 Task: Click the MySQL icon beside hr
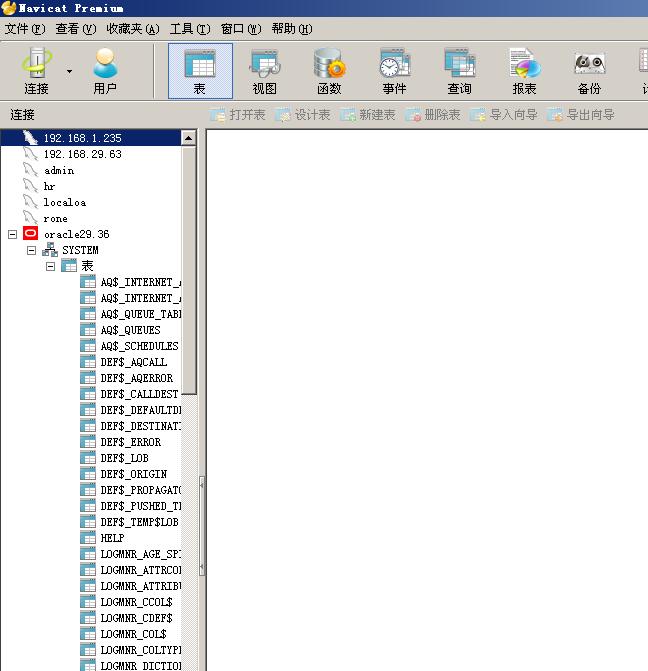[x=30, y=186]
